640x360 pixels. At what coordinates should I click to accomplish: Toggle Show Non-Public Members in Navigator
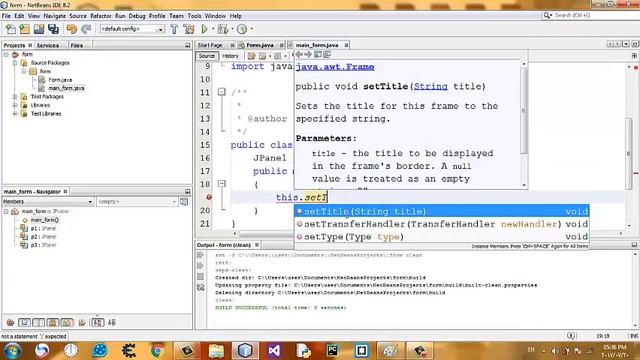53,322
